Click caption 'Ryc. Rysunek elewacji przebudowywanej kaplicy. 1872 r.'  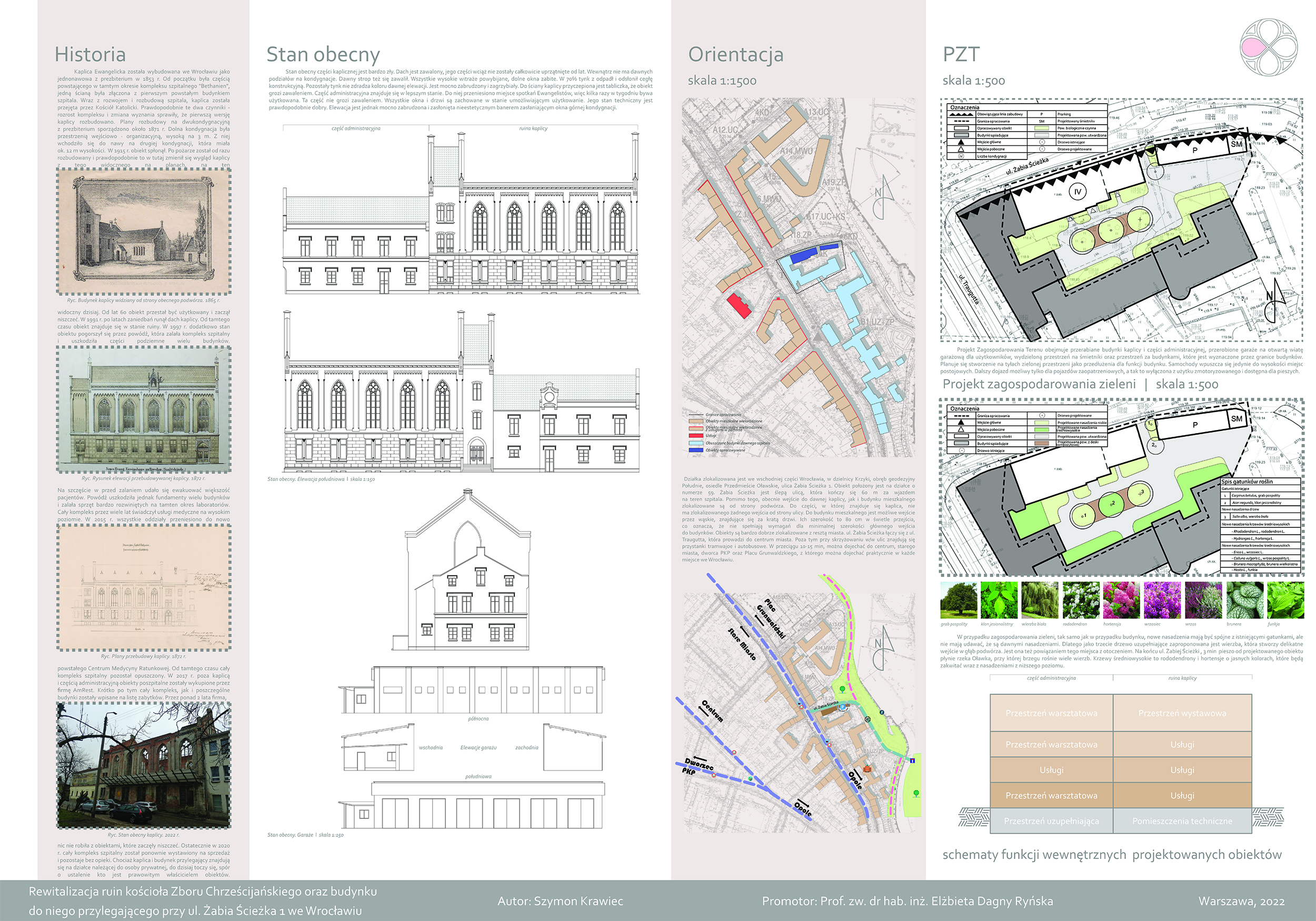coord(143,478)
